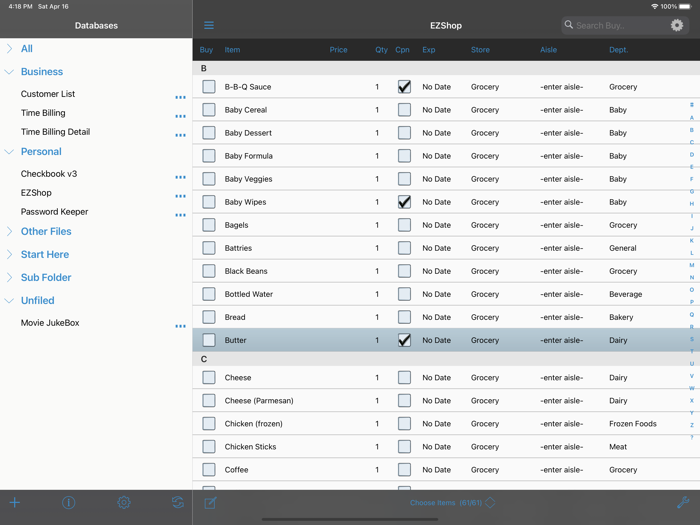Sort by Store column header
Screen dimensions: 700x525
point(480,50)
